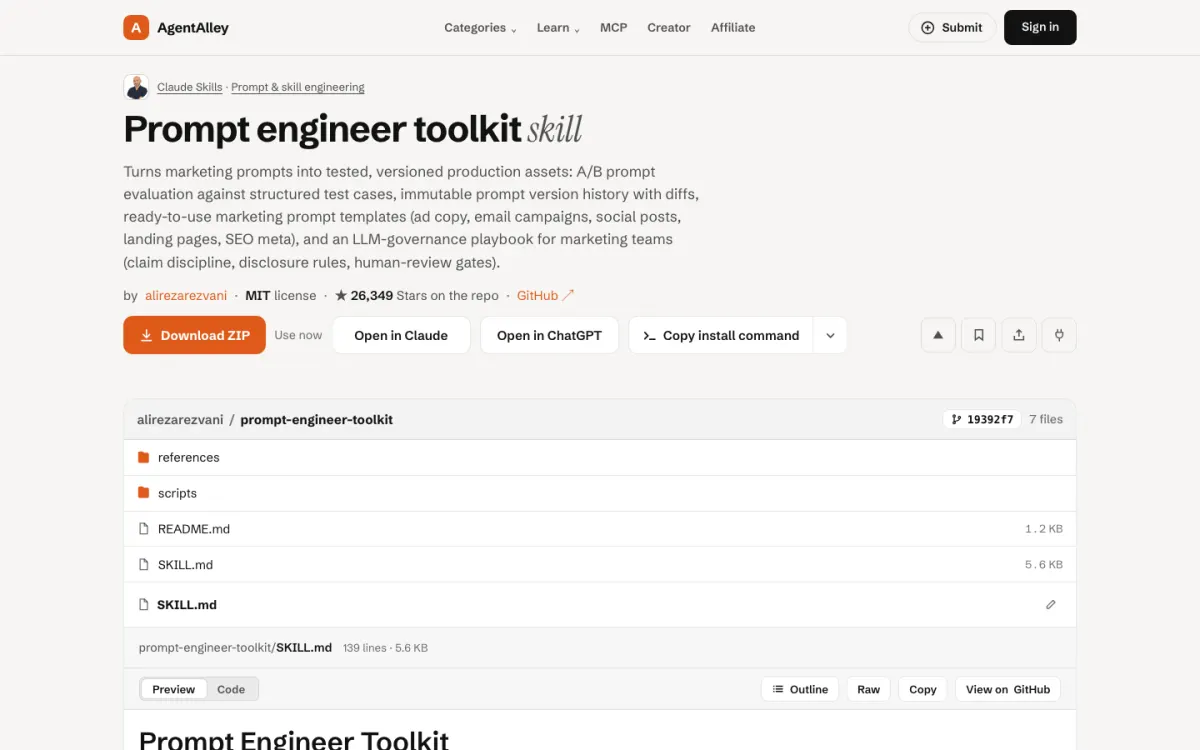Open alirezarezvani repo owner link
This screenshot has height=750, width=1200.
tap(180, 419)
